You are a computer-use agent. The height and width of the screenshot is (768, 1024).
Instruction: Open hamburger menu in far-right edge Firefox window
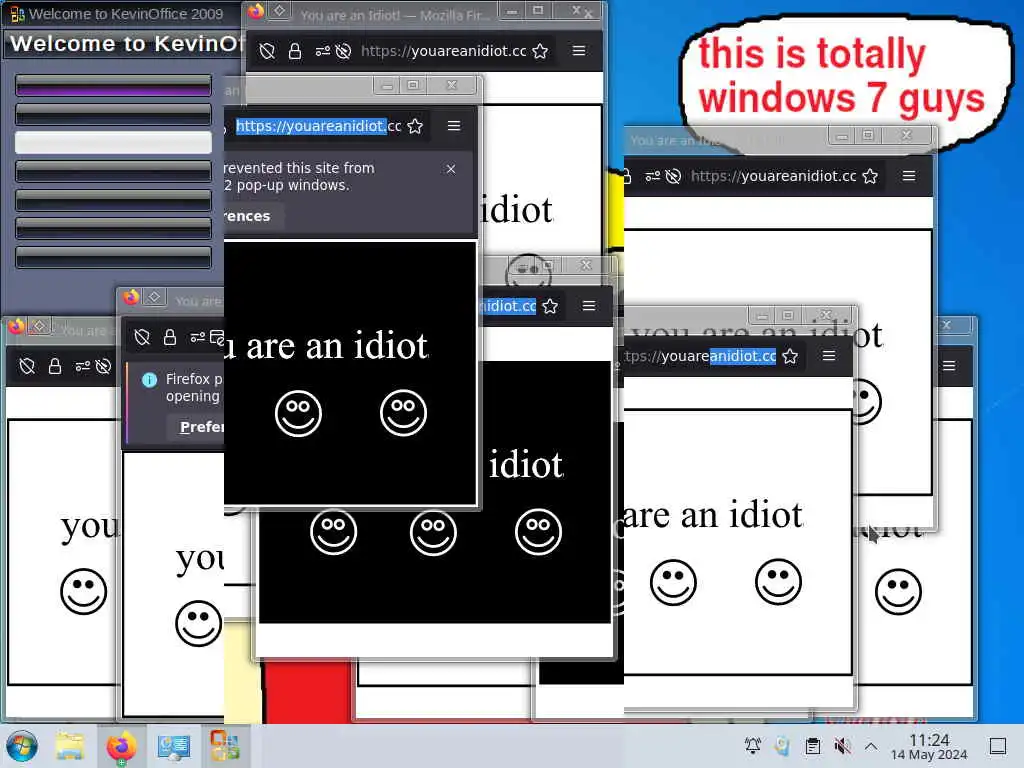click(x=949, y=366)
